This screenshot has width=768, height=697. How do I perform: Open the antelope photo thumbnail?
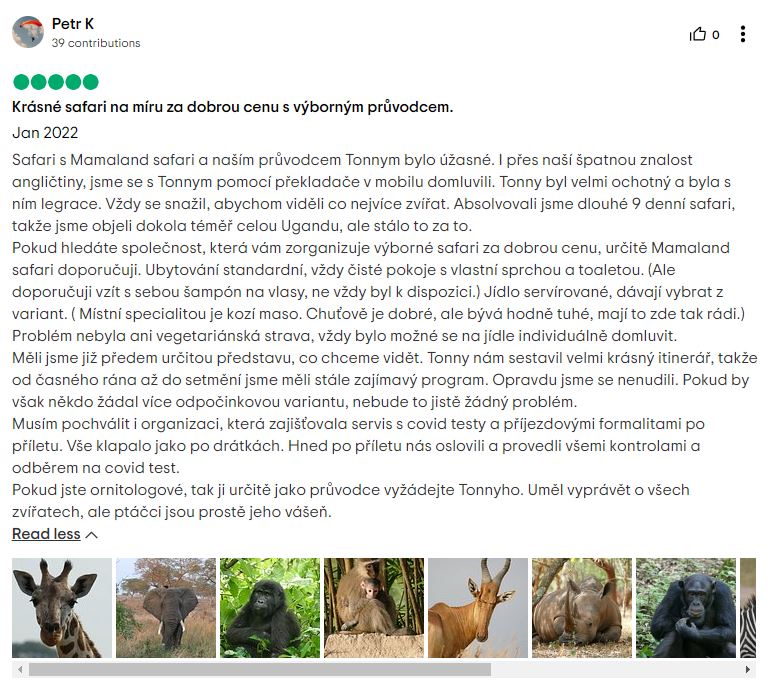click(478, 608)
